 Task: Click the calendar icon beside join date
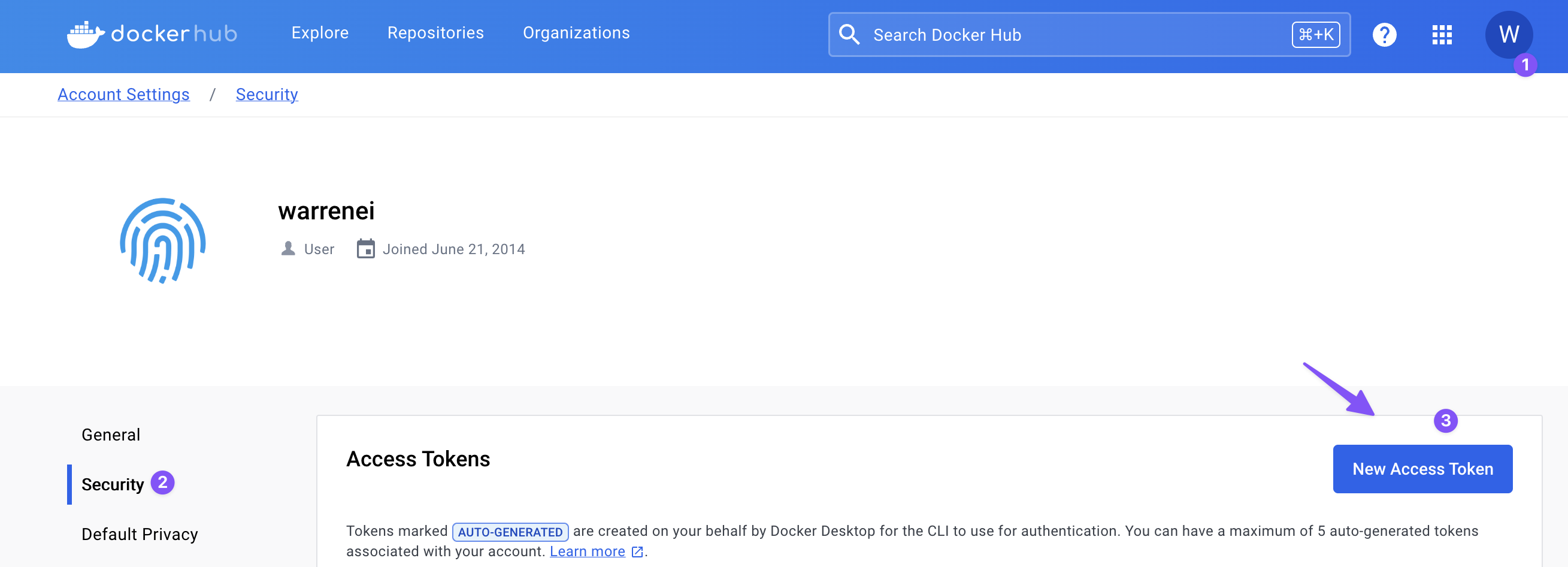pos(365,249)
